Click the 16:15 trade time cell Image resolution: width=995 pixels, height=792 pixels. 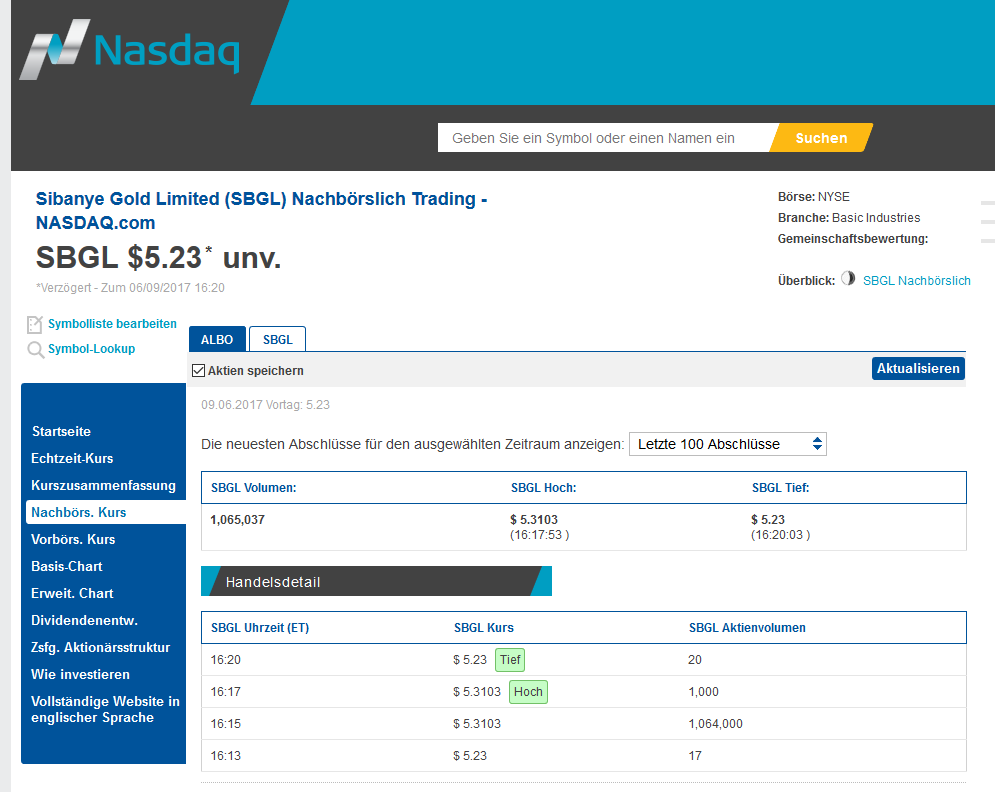pos(226,724)
